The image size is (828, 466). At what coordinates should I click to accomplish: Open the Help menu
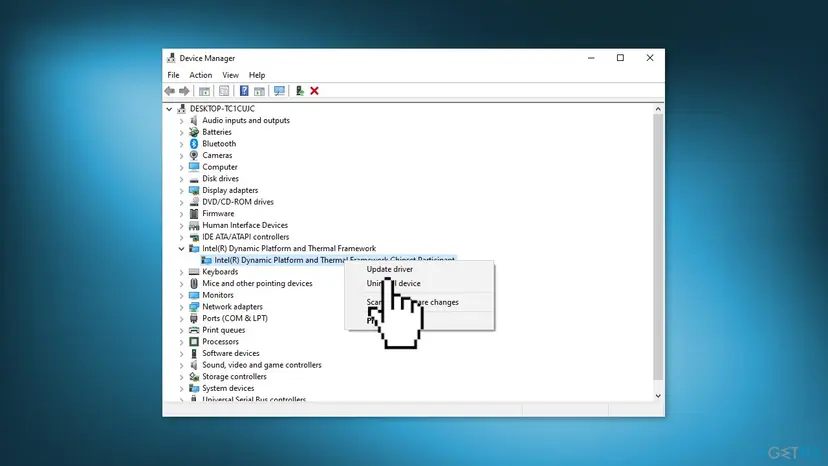[257, 75]
